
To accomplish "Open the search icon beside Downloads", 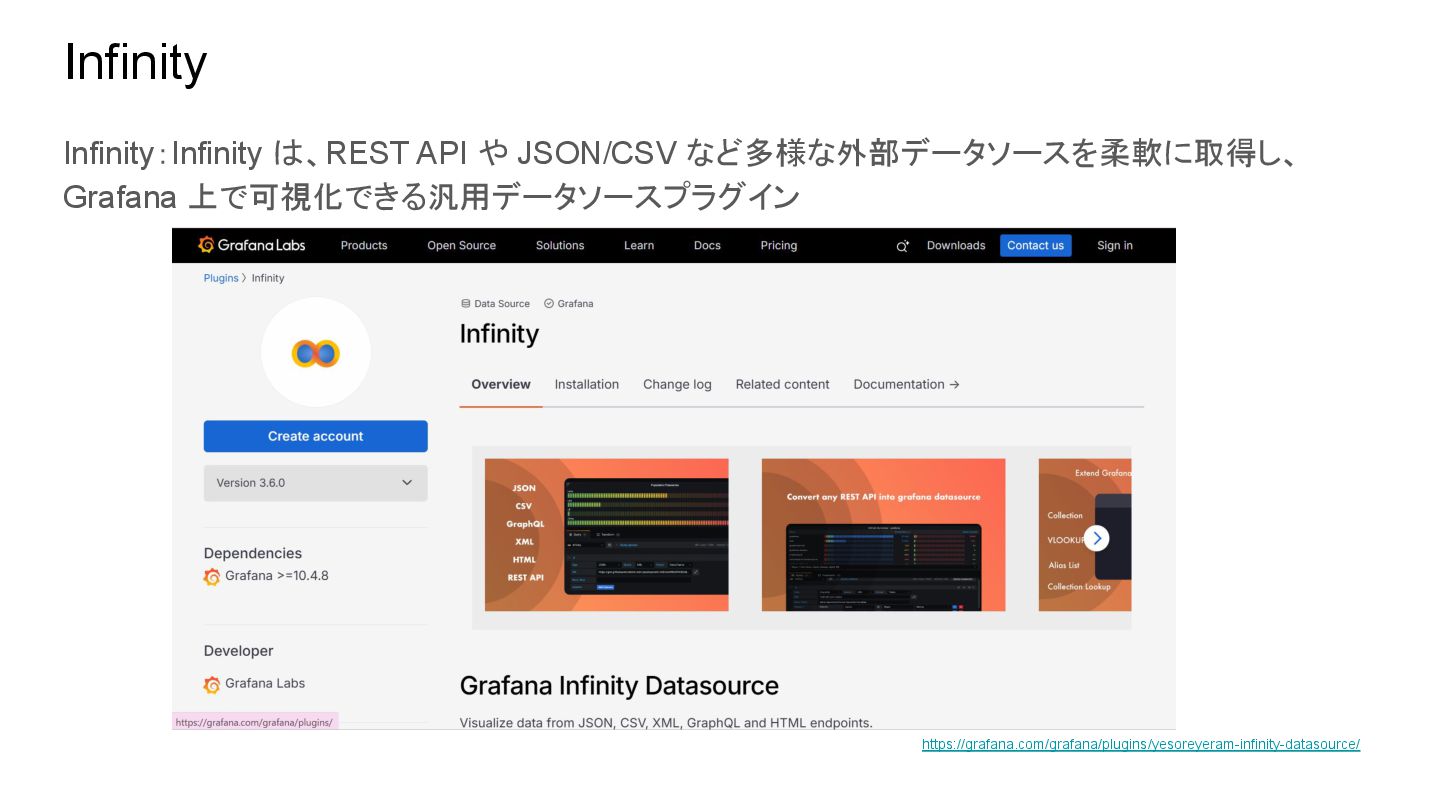I will pyautogui.click(x=902, y=246).
